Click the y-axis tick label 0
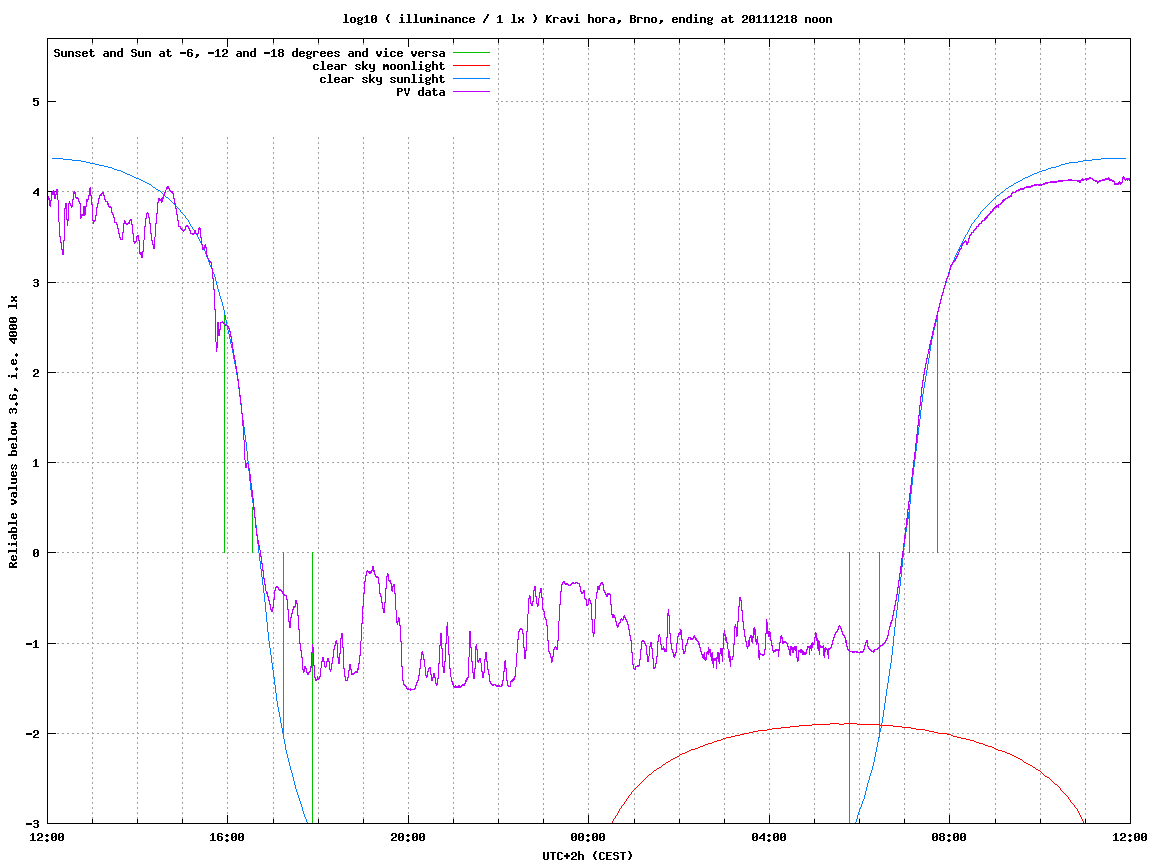The image size is (1151, 863). (35, 553)
